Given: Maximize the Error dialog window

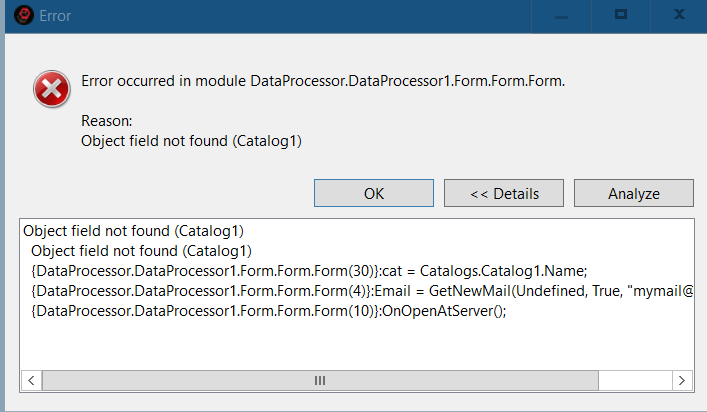Looking at the screenshot, I should [620, 16].
